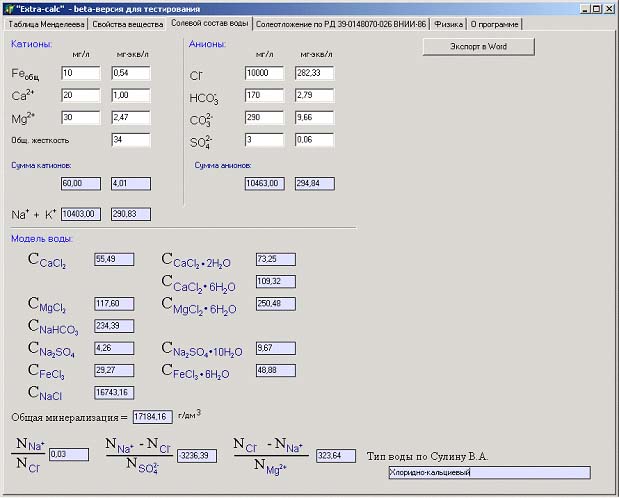Focus the CO3 mg/l field showing 290
Viewport: 619px width, 498px height.
click(x=265, y=118)
